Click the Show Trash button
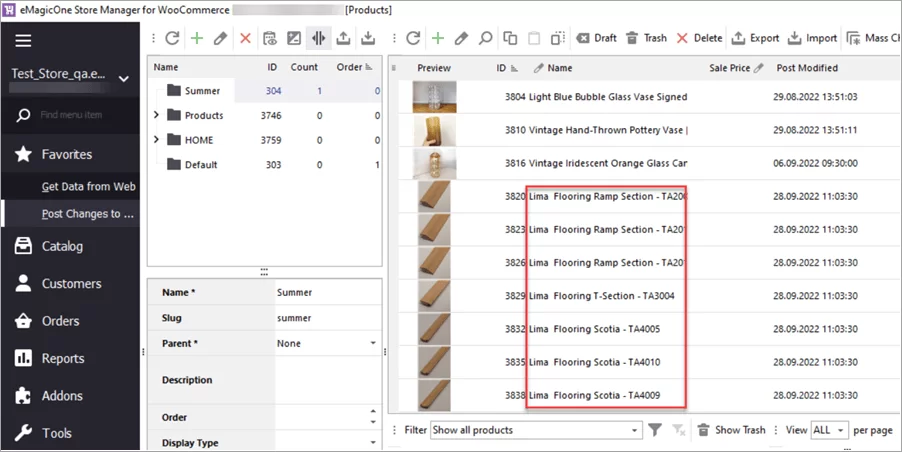The height and width of the screenshot is (452, 902). point(731,430)
